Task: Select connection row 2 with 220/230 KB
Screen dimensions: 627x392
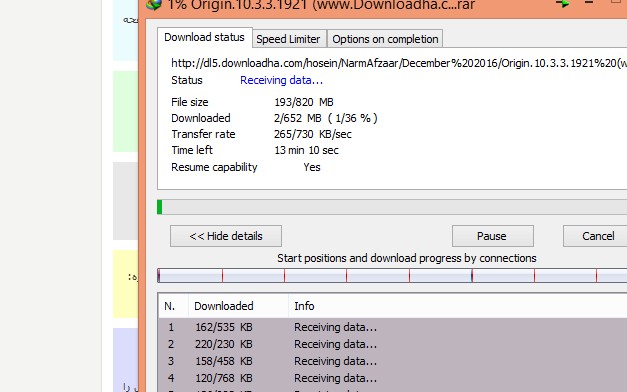Action: point(393,344)
